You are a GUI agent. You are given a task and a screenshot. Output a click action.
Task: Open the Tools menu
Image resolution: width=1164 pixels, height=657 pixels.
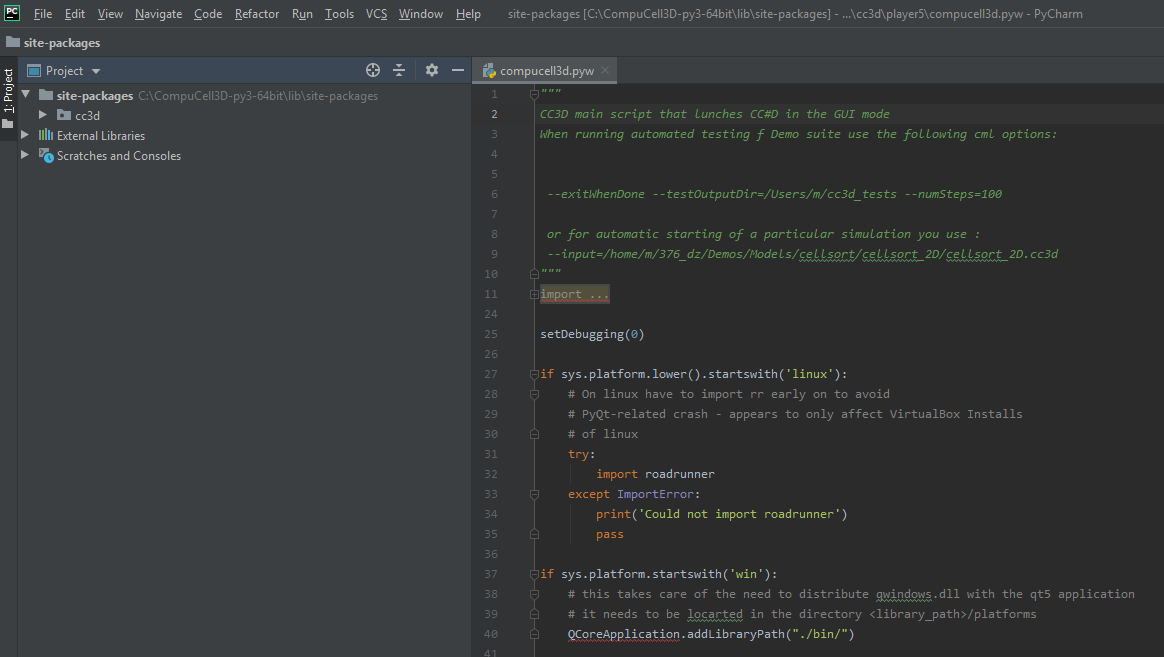(339, 13)
